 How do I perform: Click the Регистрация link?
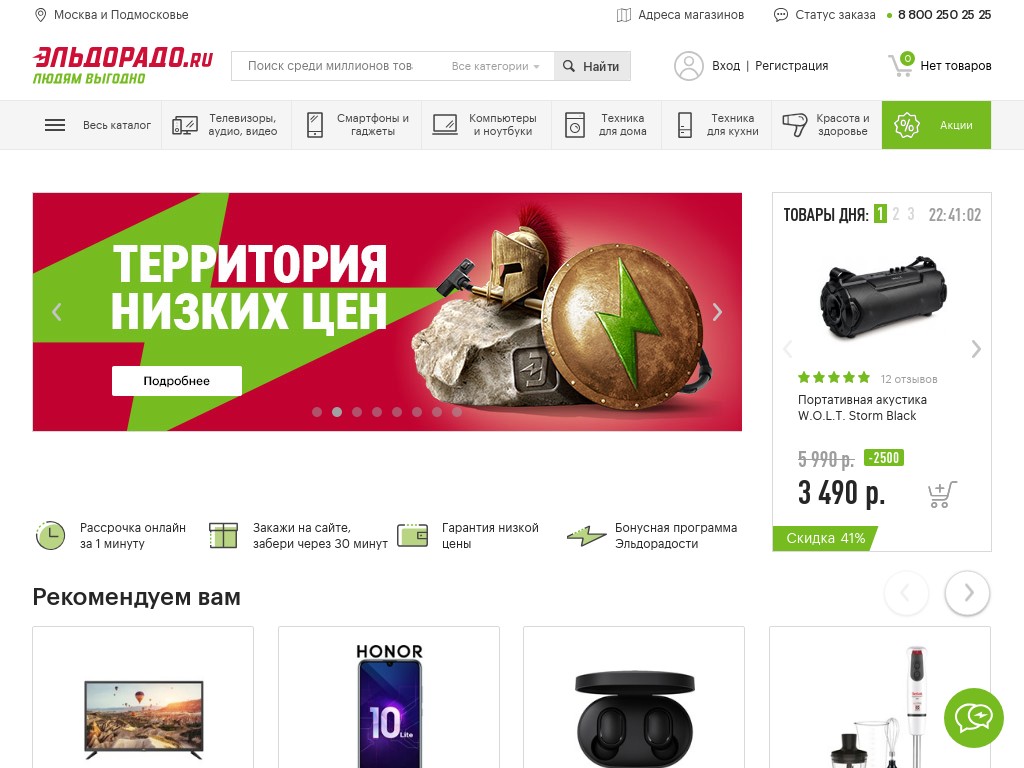(x=792, y=66)
